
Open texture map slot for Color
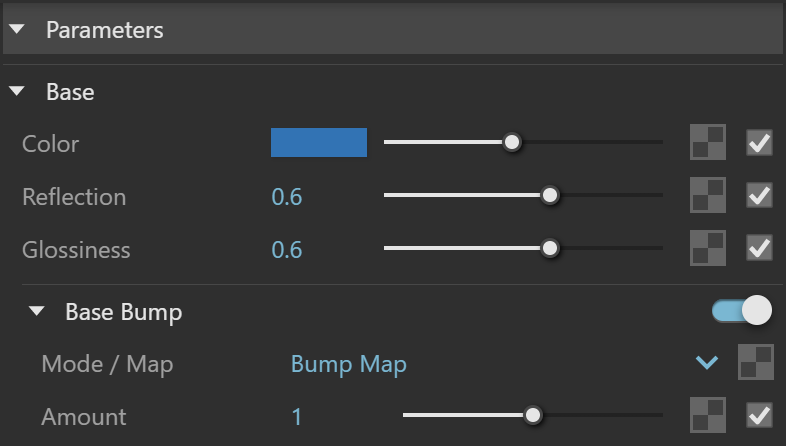tap(708, 142)
